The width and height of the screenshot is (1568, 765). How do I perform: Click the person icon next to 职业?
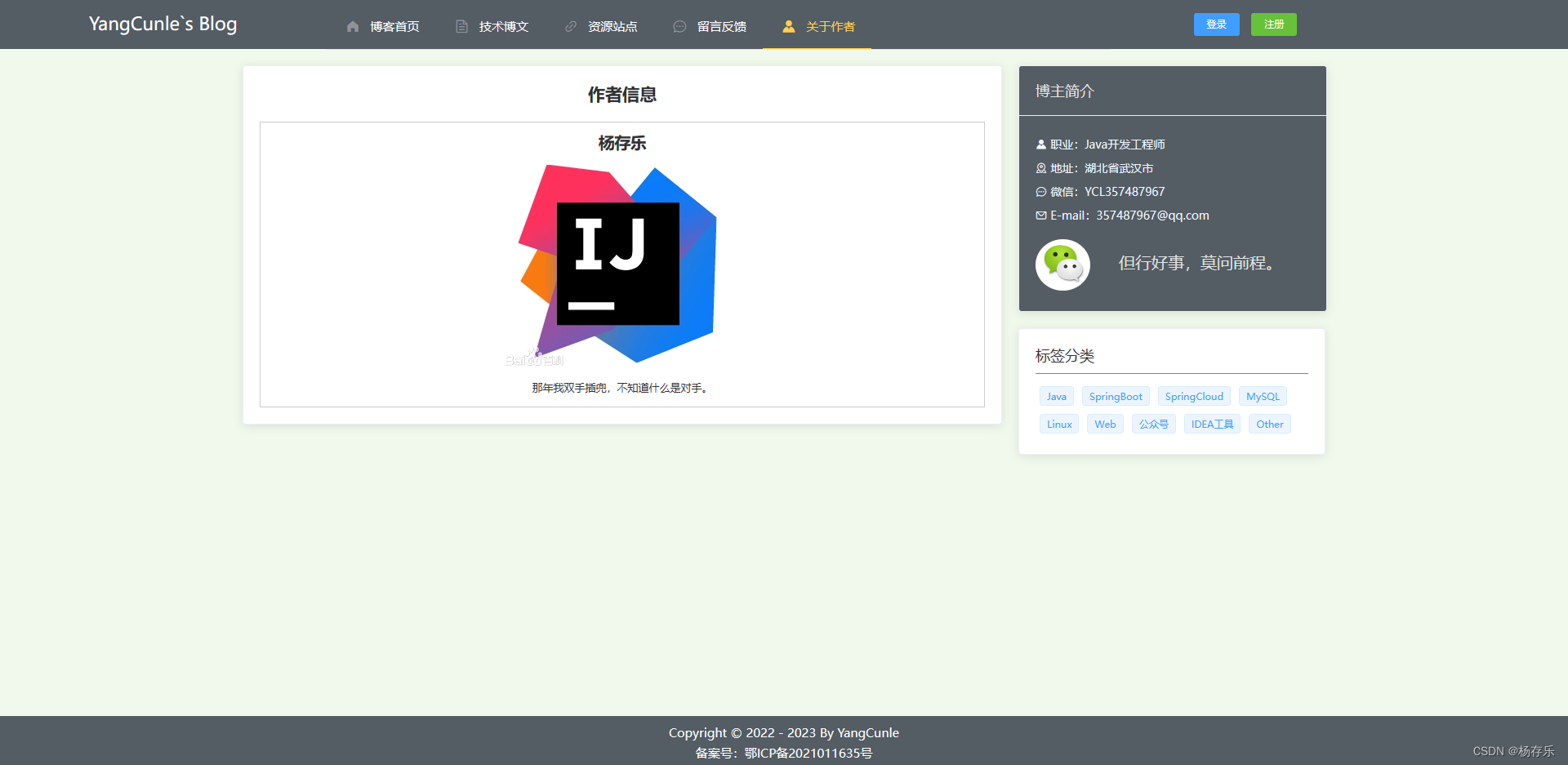pyautogui.click(x=1041, y=145)
